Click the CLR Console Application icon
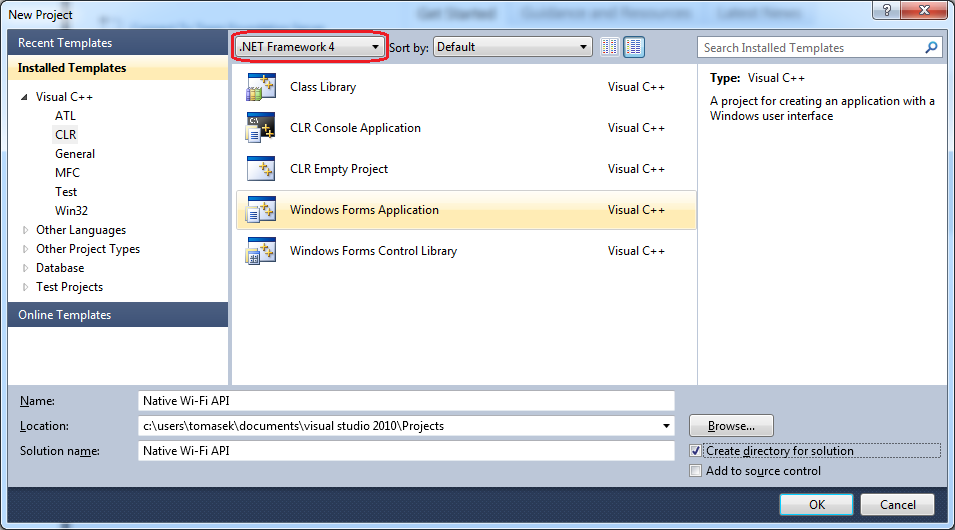The height and width of the screenshot is (530, 955). pos(261,128)
